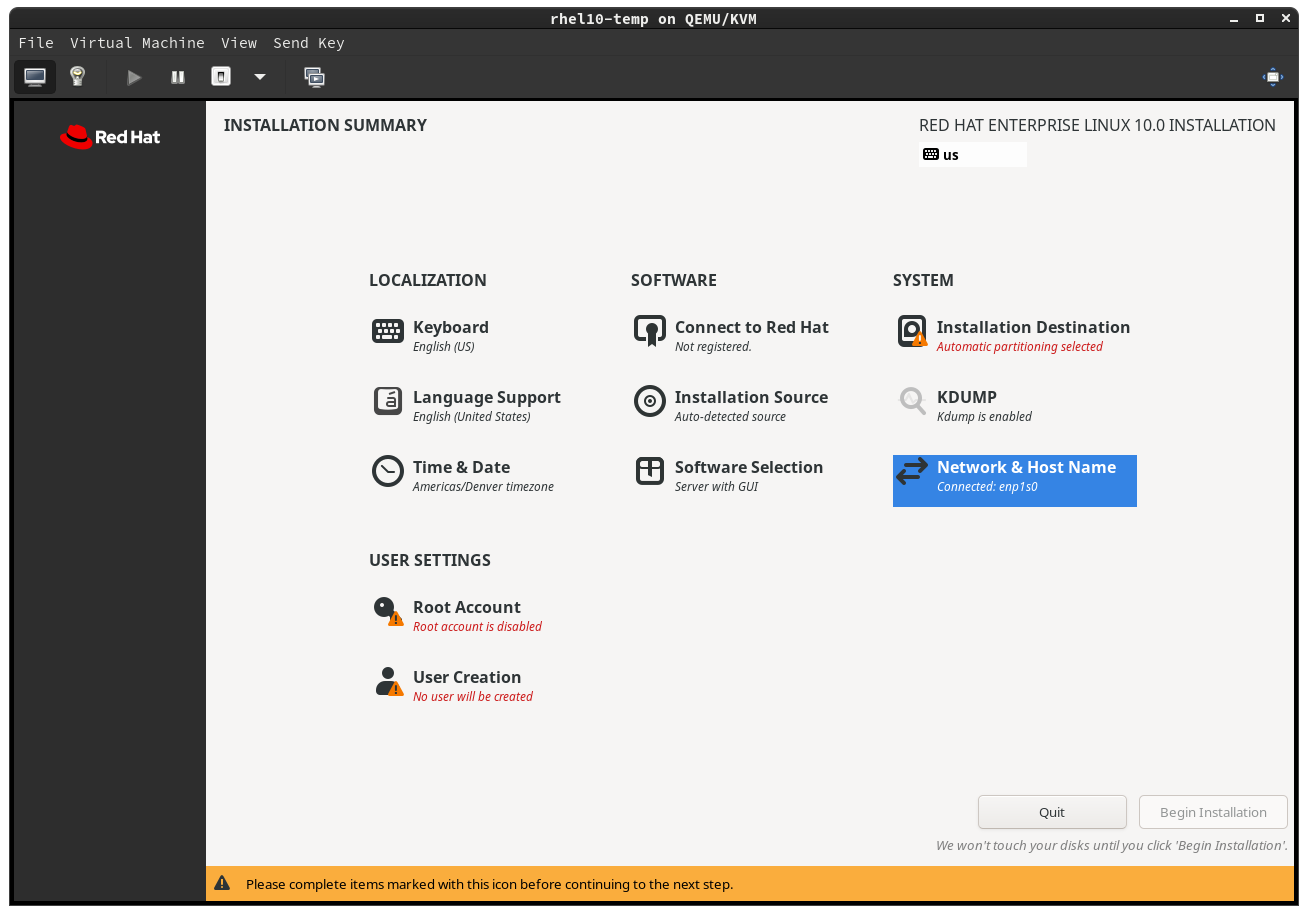Open the Language Support label

click(x=487, y=397)
